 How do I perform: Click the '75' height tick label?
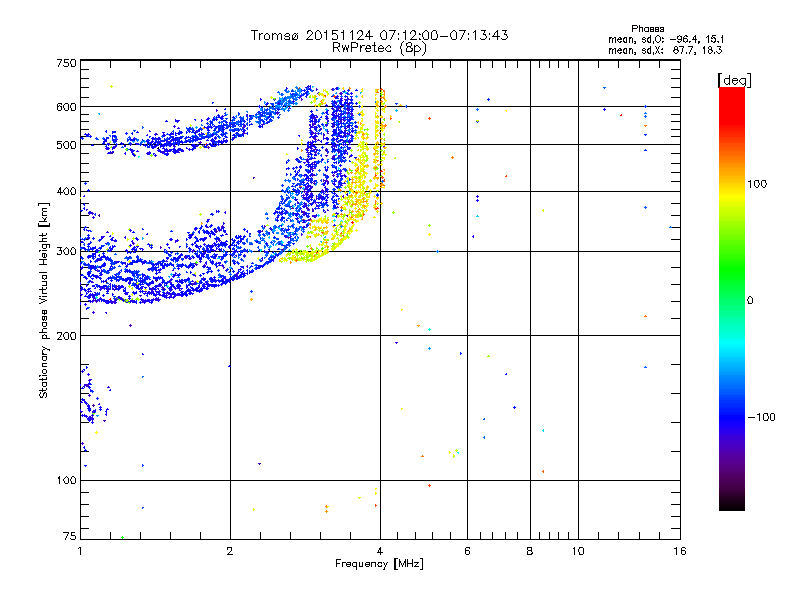(x=70, y=536)
